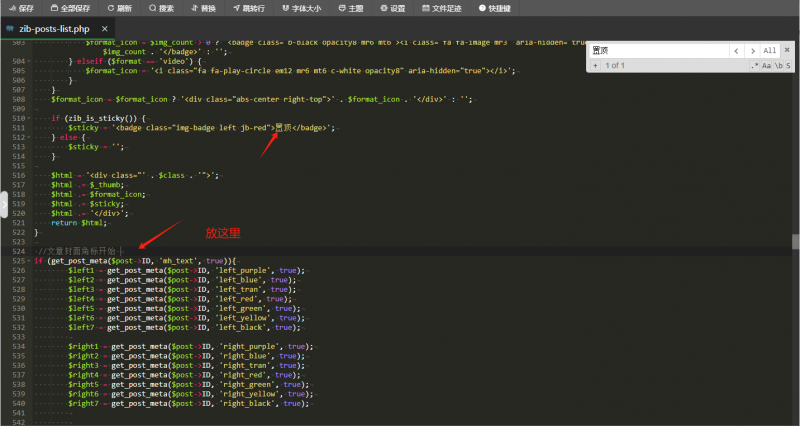Open the 文件定迹 toolbar option
Image resolution: width=800 pixels, height=426 pixels.
point(440,8)
